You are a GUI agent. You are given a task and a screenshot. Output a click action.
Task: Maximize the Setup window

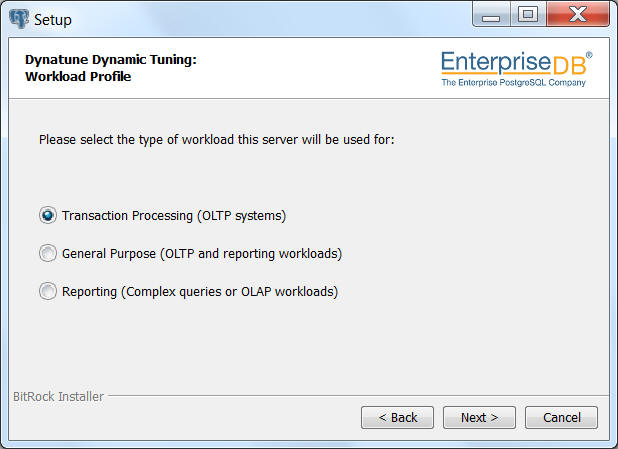point(528,15)
